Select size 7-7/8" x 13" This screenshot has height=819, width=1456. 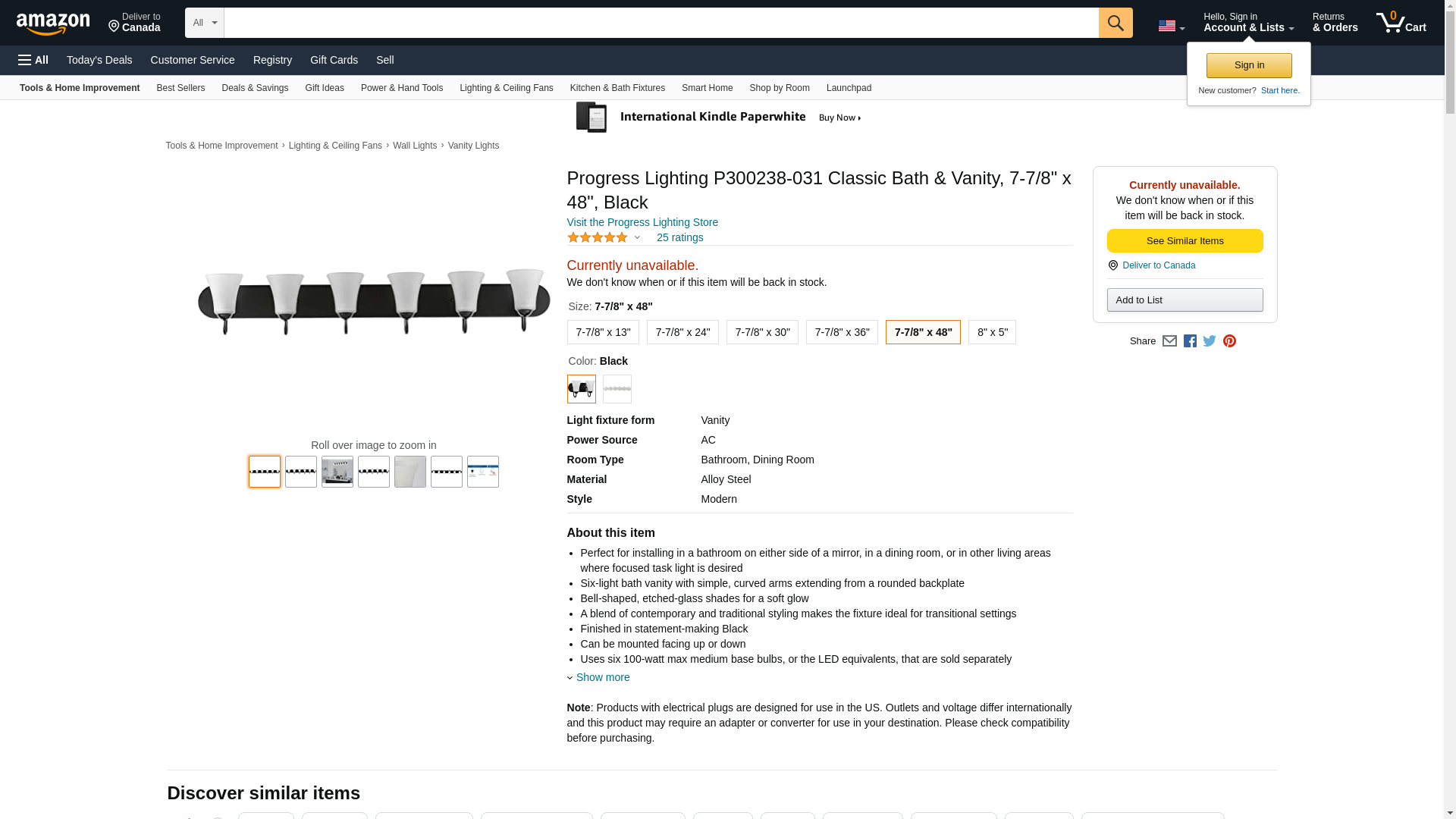click(x=603, y=332)
